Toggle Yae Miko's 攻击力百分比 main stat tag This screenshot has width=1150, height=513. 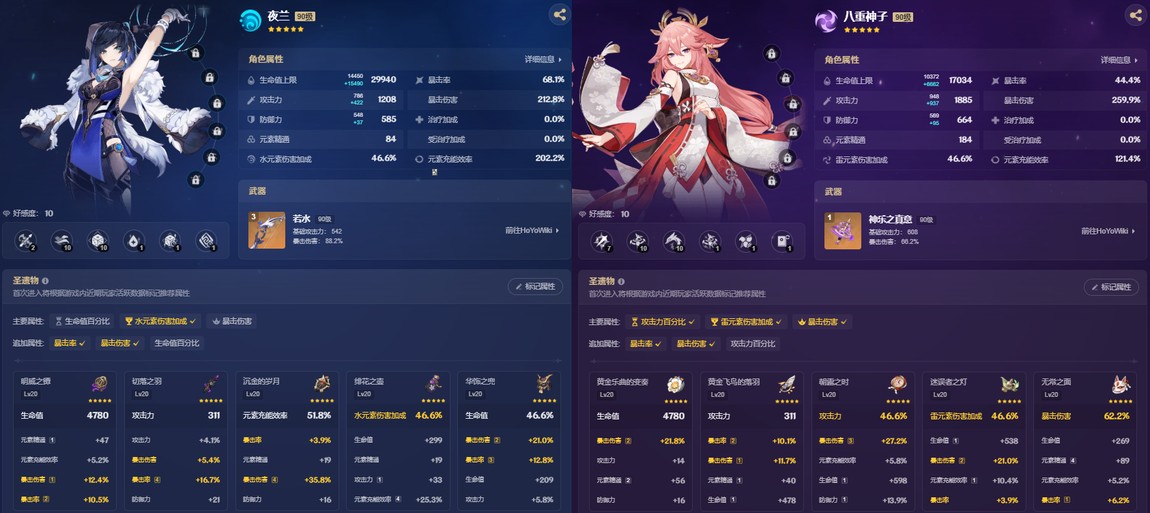click(664, 321)
